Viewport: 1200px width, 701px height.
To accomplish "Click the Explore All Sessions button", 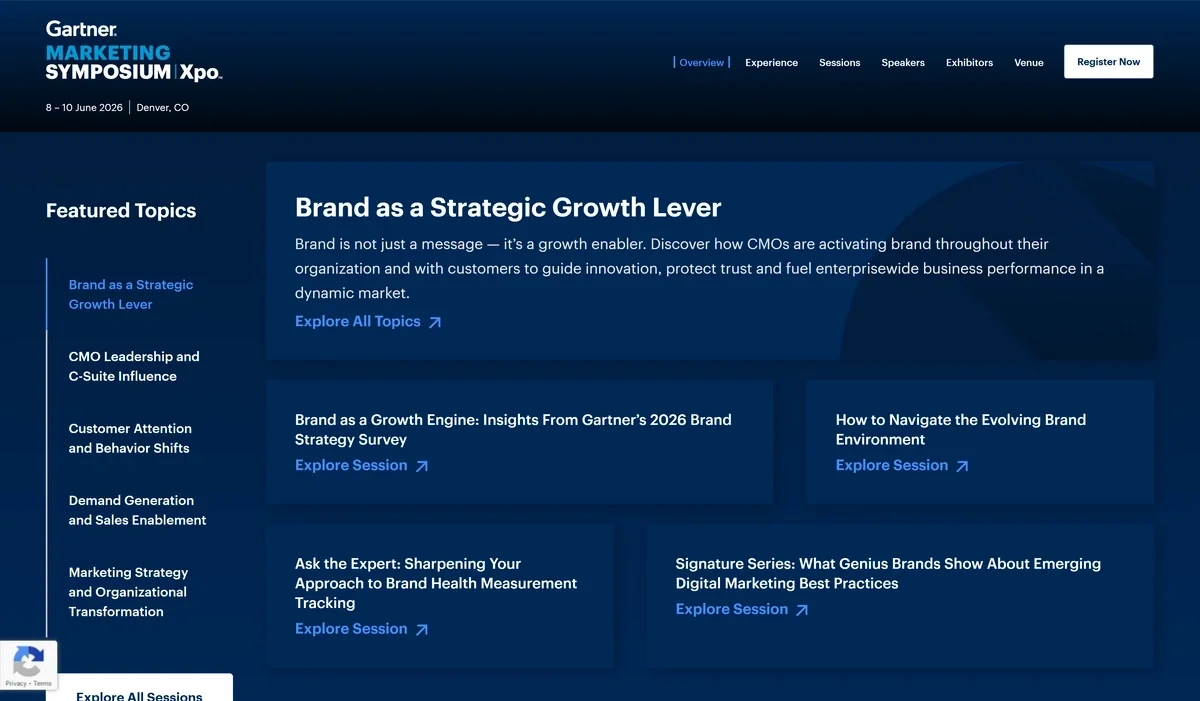I will (x=140, y=694).
